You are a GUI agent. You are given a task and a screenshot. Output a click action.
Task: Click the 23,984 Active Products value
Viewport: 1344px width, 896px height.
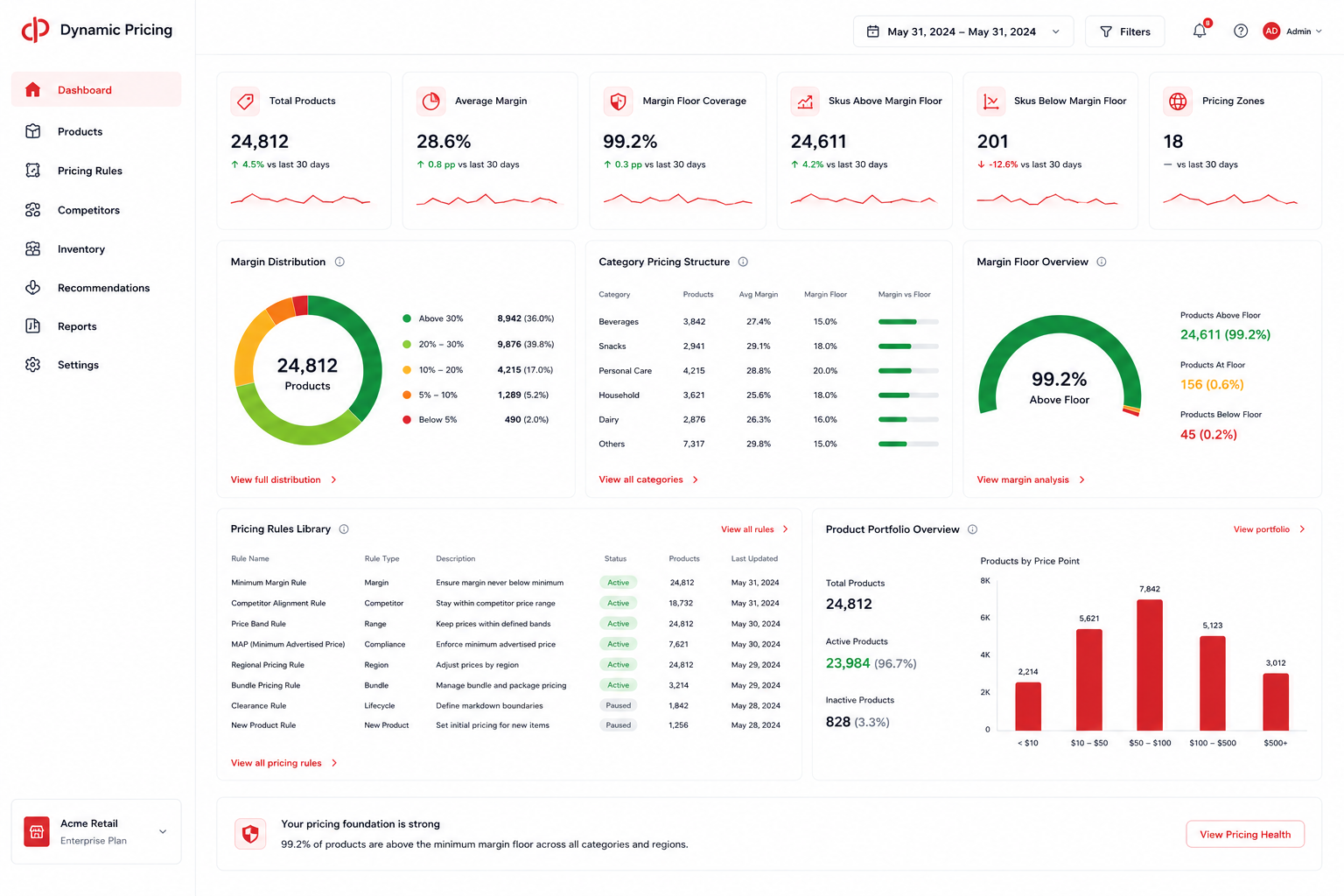point(848,663)
